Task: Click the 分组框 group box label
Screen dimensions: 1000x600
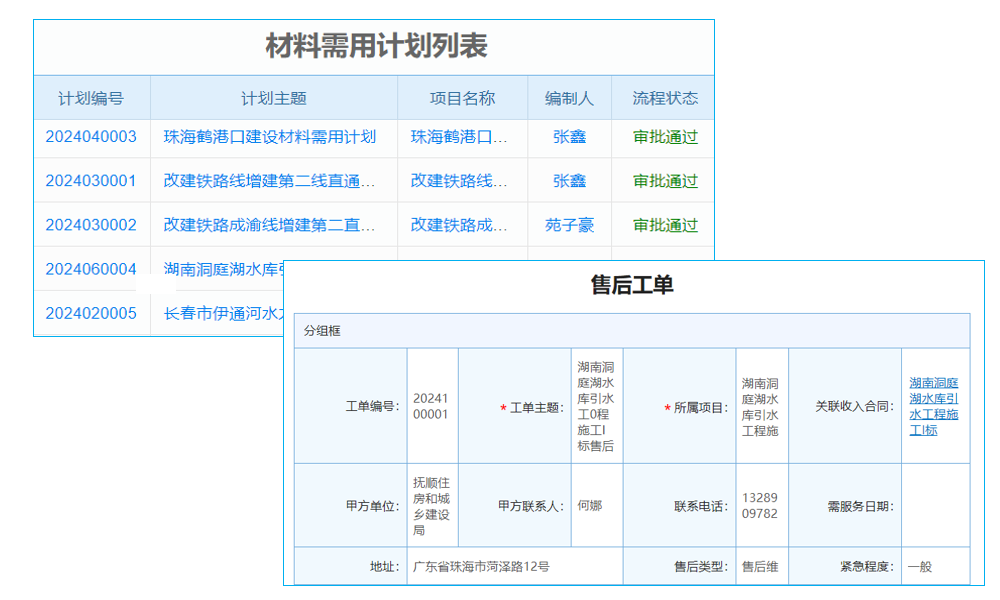Action: click(320, 331)
